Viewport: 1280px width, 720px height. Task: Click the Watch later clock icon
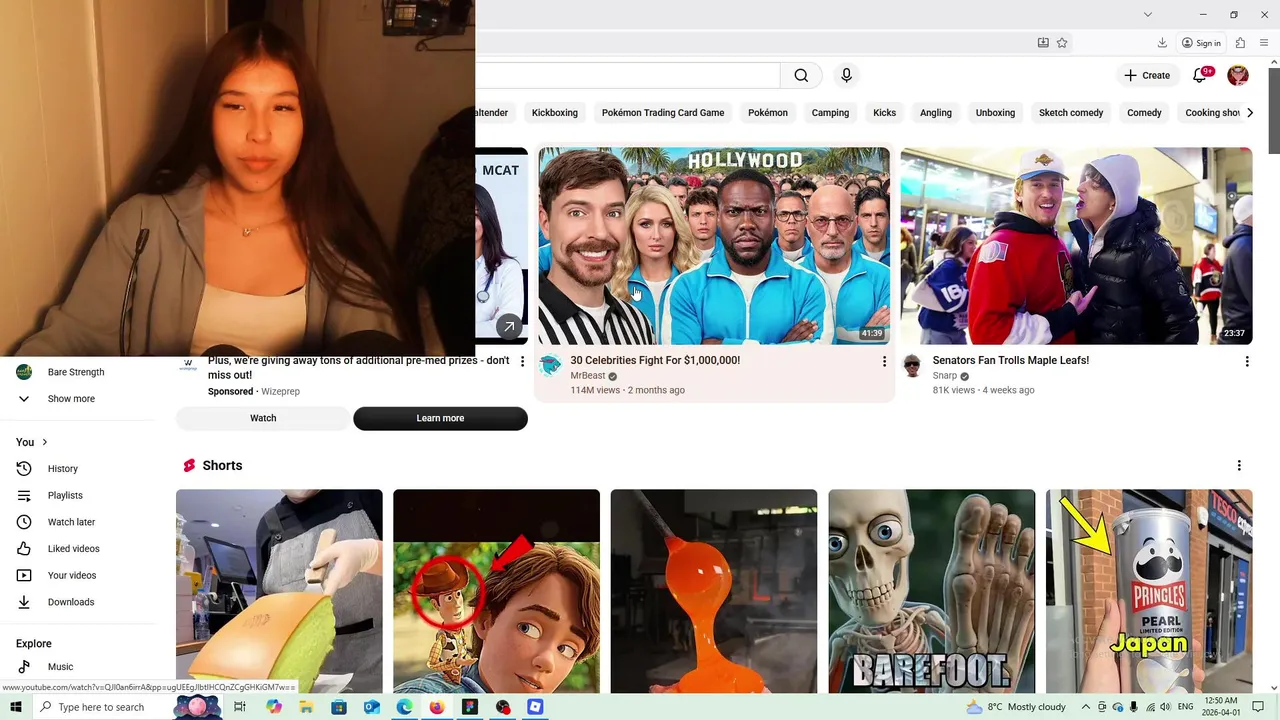coord(24,522)
